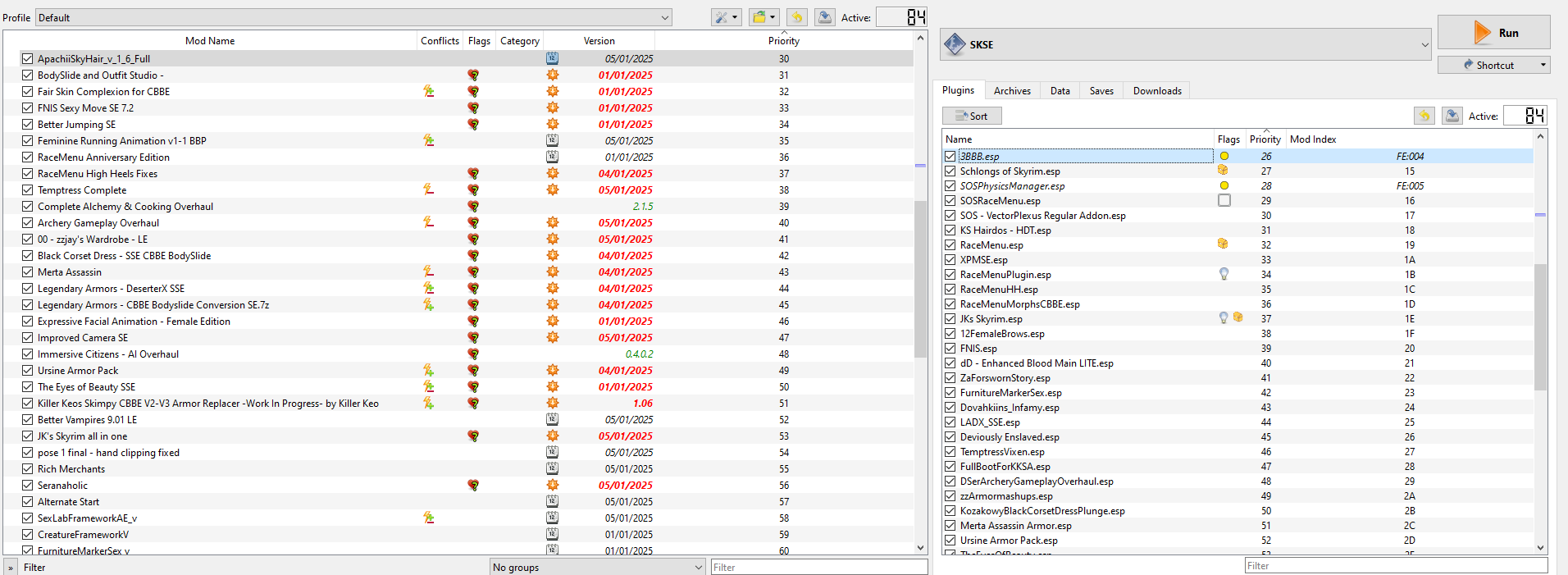Create plugin list backup in Plugins tab
Screen dimensions: 1568x575
(1452, 116)
